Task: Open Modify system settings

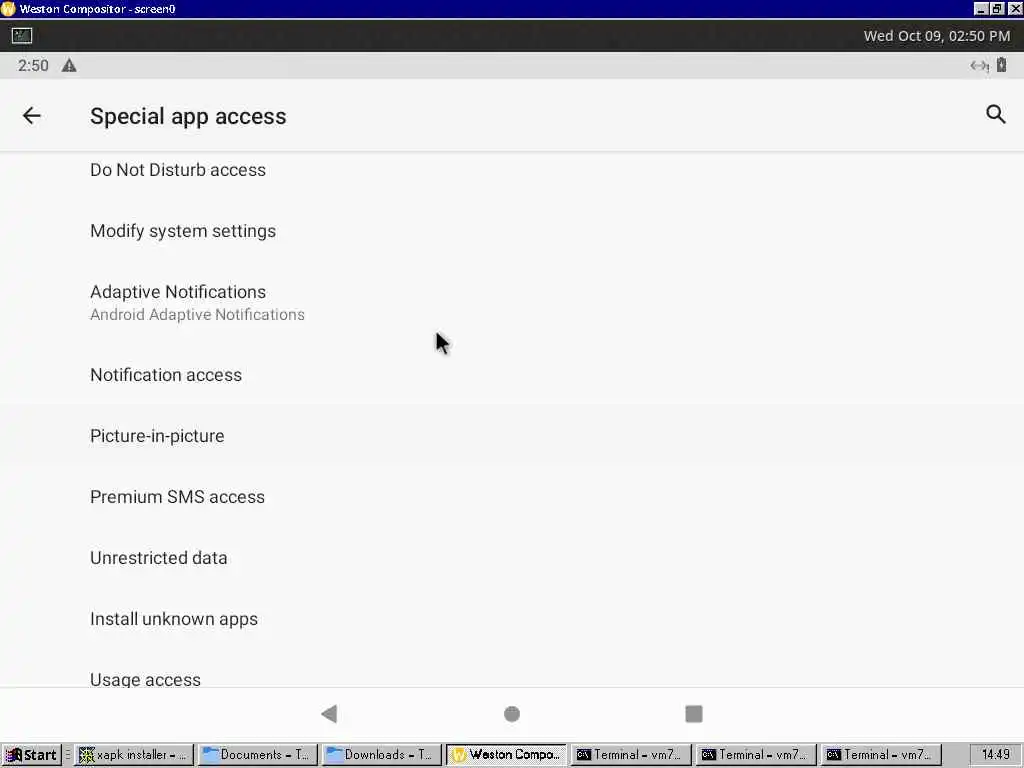Action: pos(512,231)
